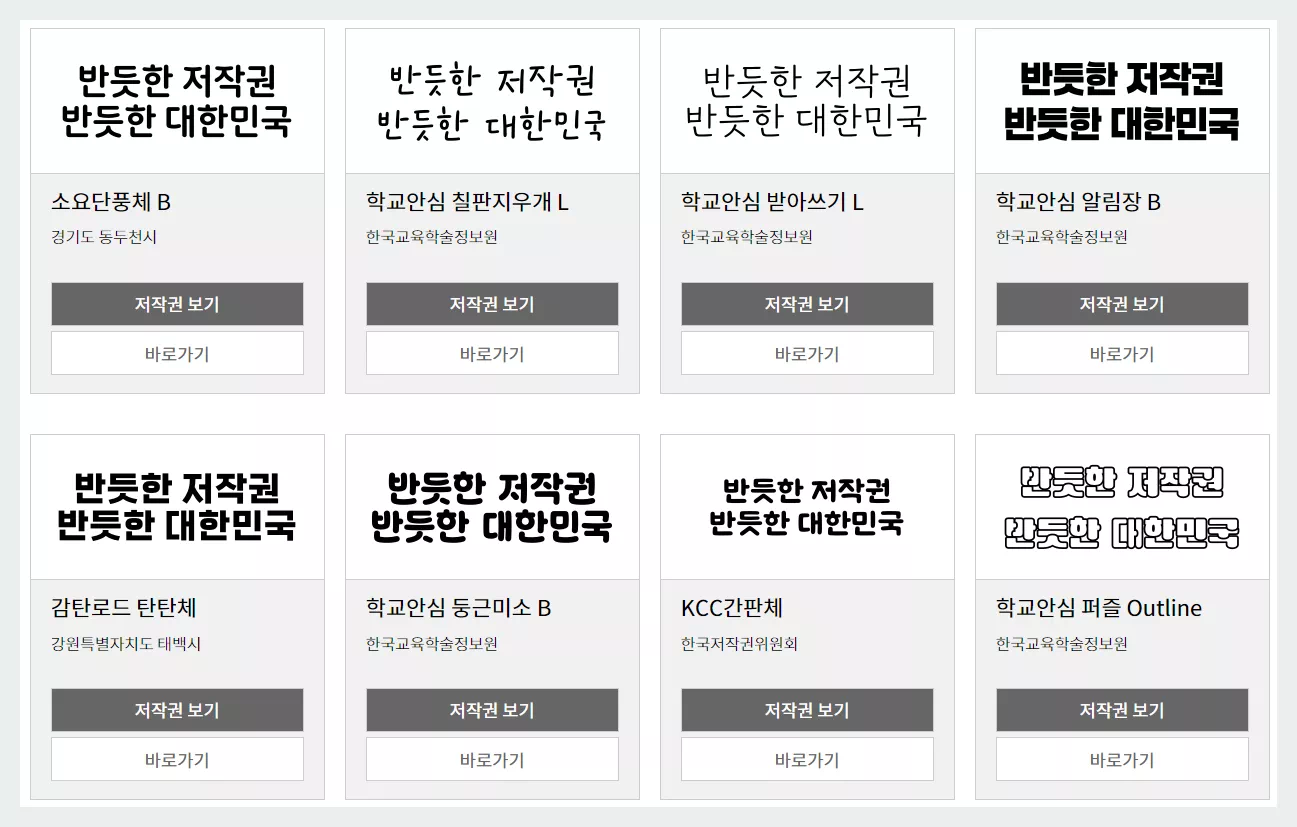
Task: Open the 학교안심 칠판지우개 L preview thumbnail
Action: point(492,100)
